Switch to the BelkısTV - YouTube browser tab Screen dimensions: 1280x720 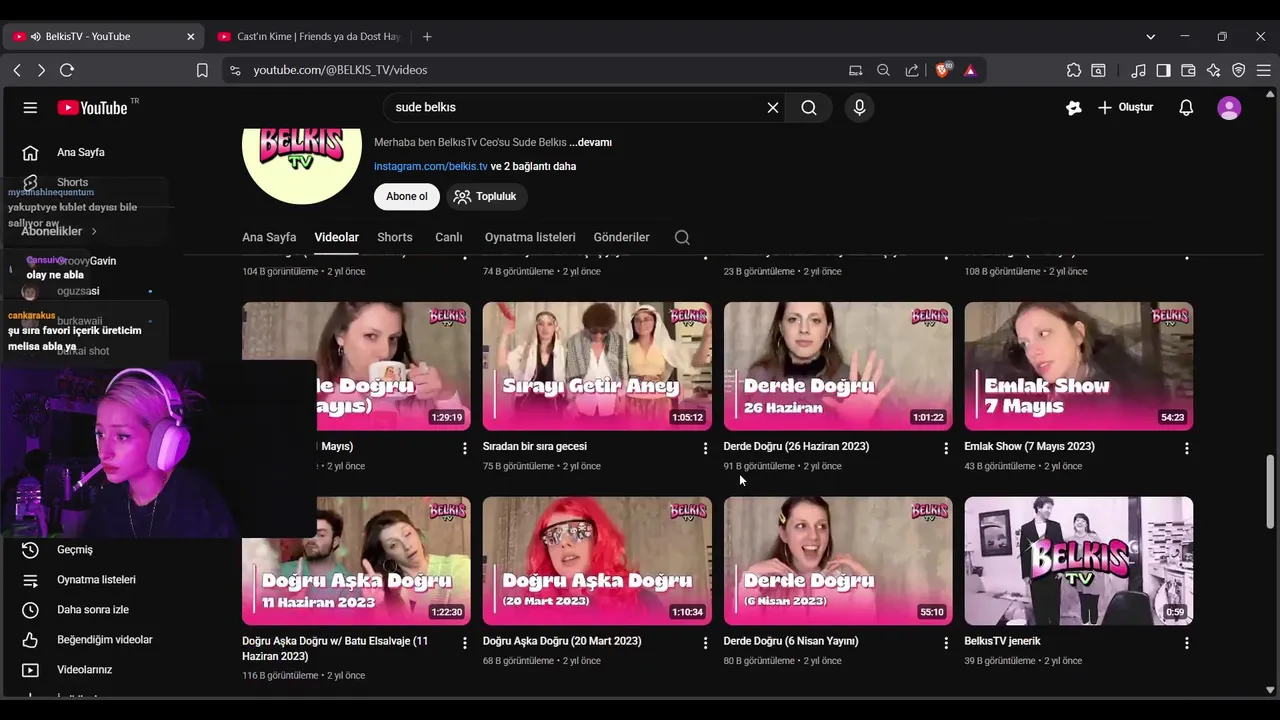(102, 37)
